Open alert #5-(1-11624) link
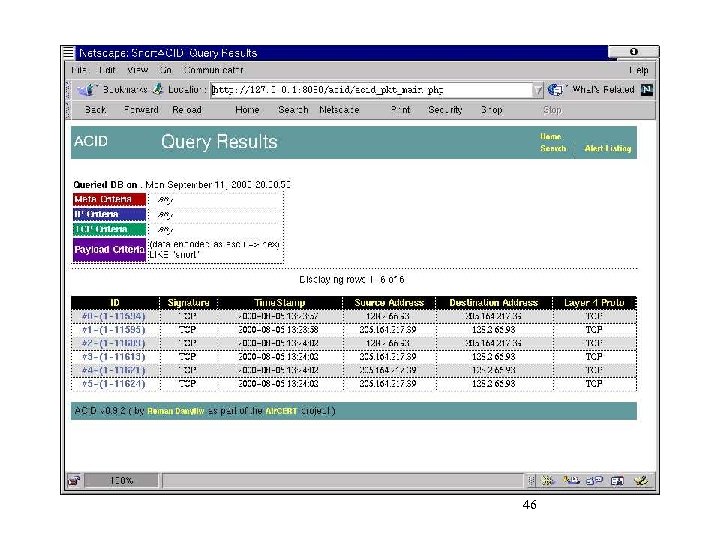720x540 pixels. coord(113,384)
